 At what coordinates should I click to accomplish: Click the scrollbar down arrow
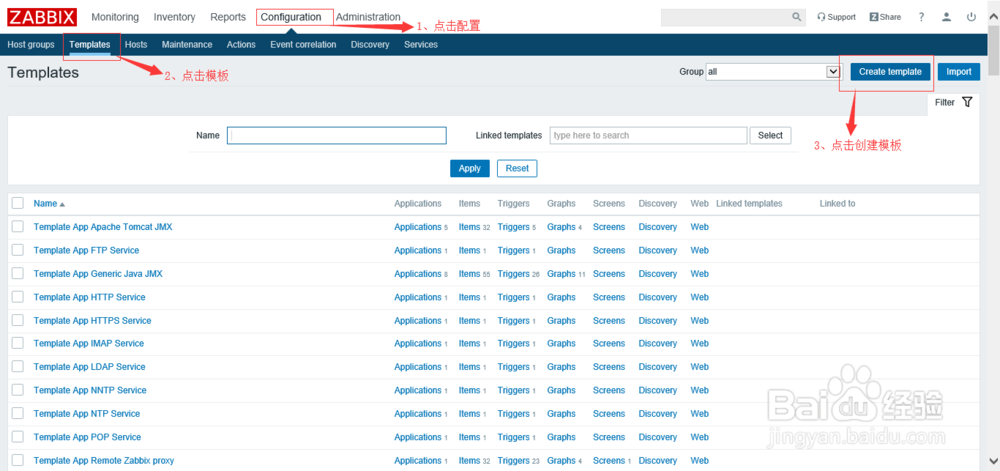[994, 461]
